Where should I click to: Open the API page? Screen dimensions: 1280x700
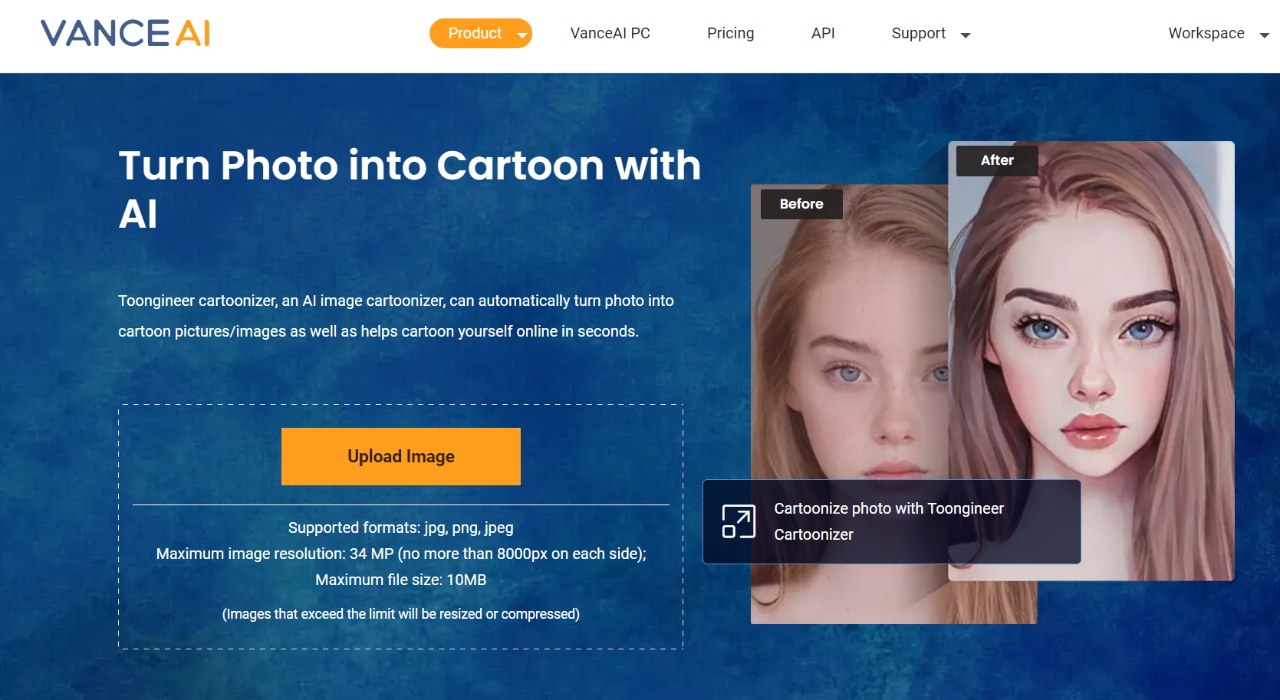823,33
